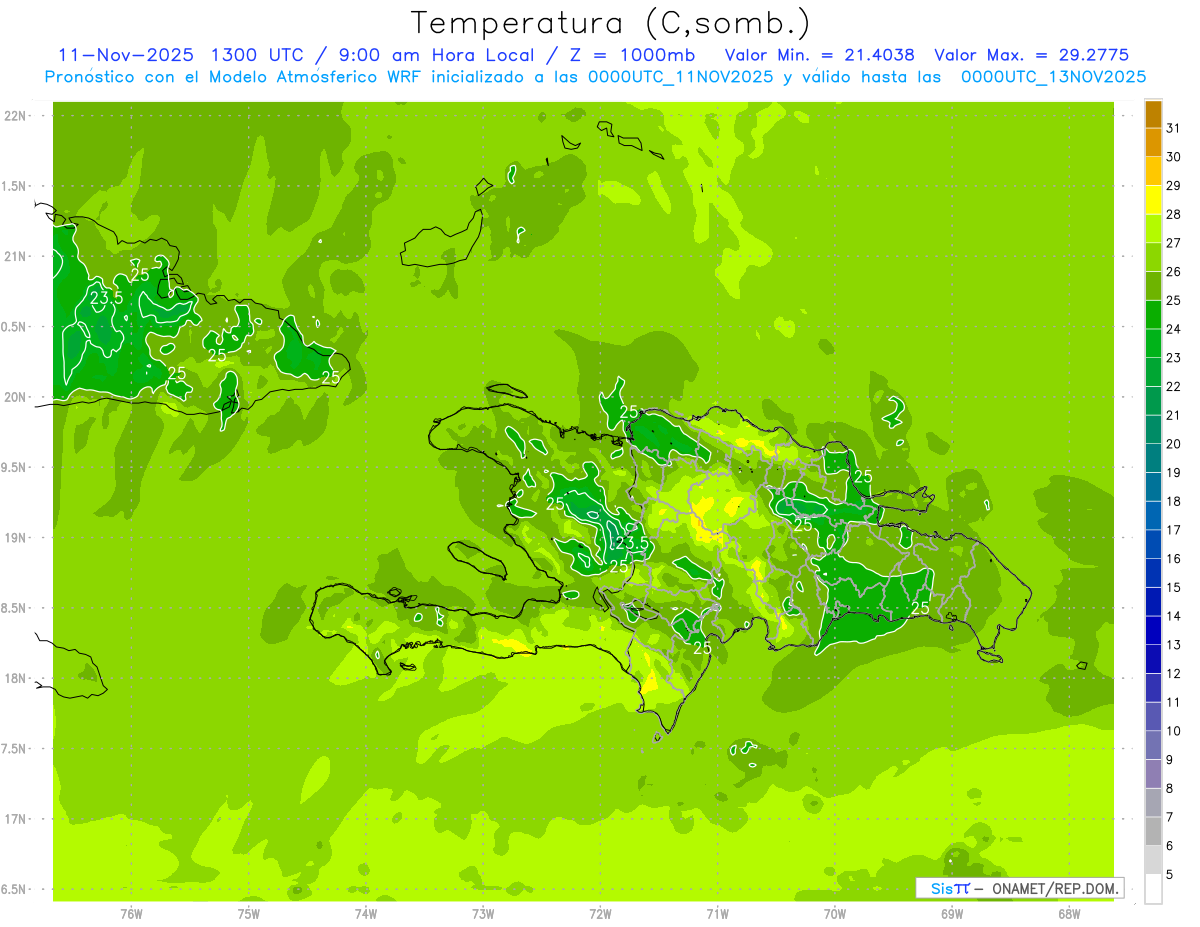Pick the legend swatch between 24 and 25
Image resolution: width=1200 pixels, height=927 pixels.
pyautogui.click(x=1153, y=315)
